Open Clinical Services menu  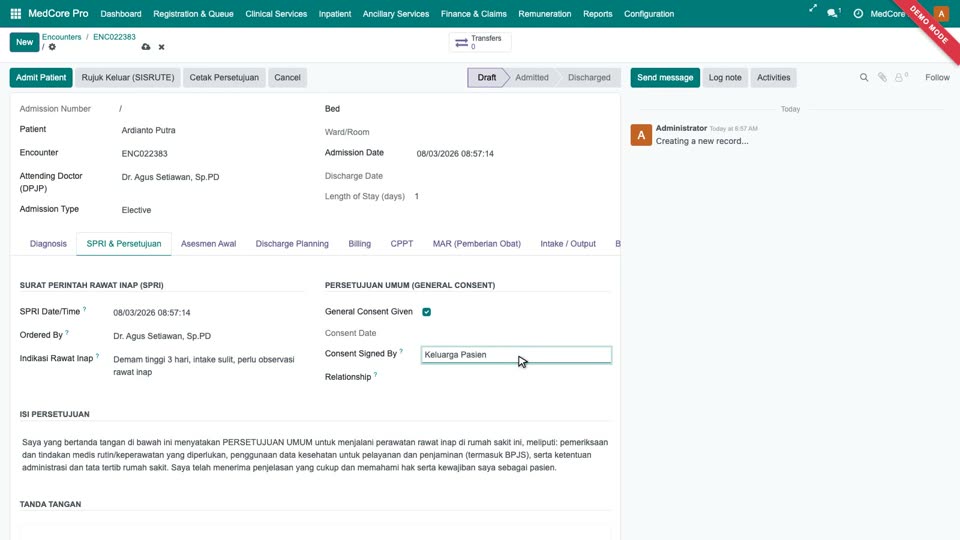276,13
